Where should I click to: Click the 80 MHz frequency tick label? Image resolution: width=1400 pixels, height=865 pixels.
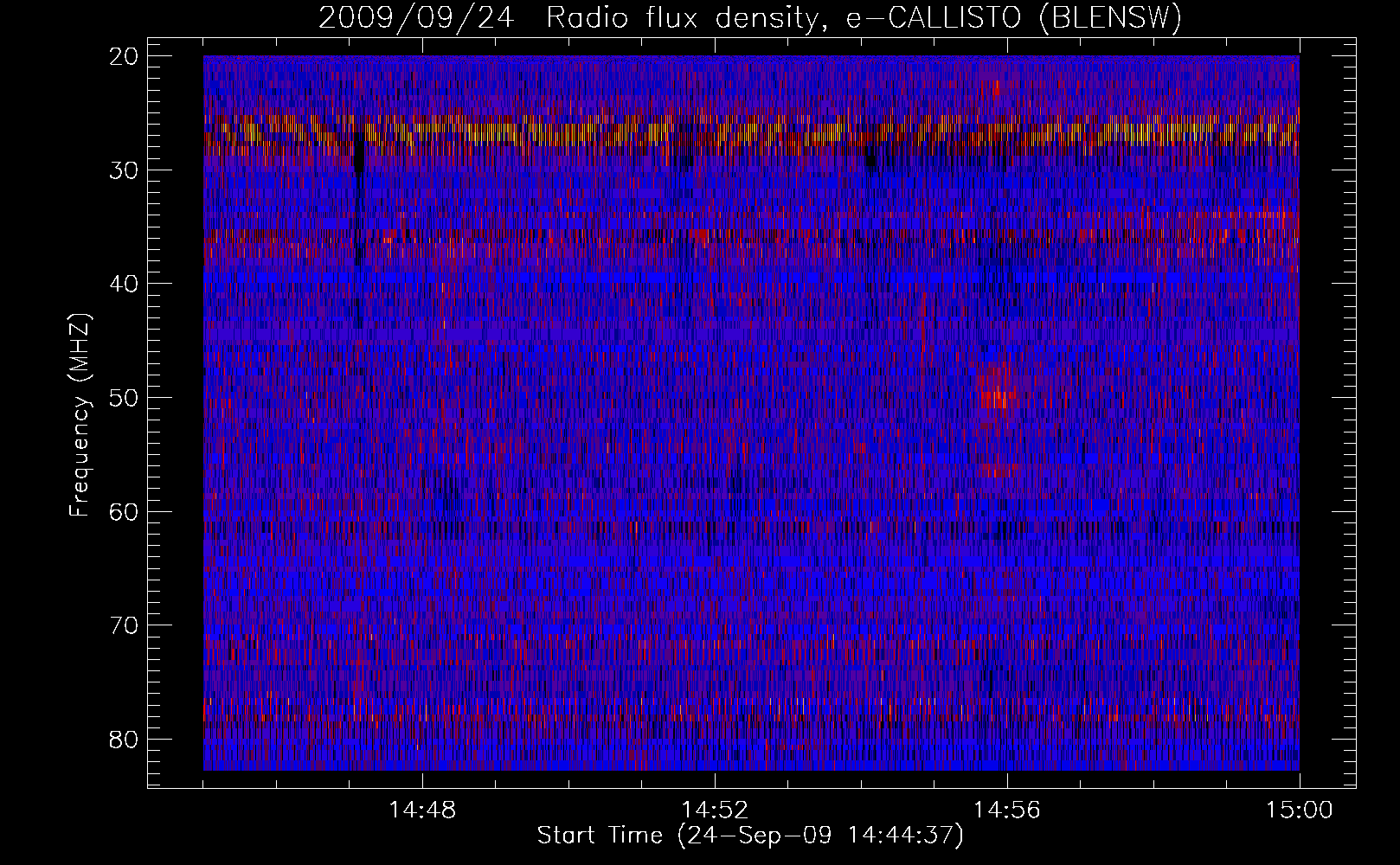click(x=125, y=740)
